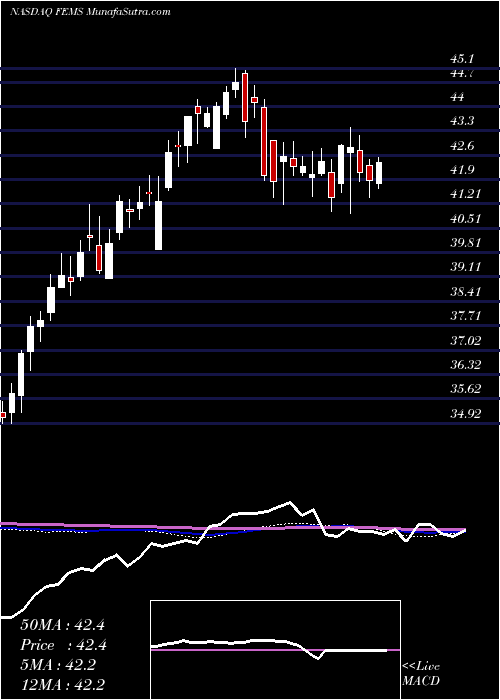Viewport: 500px width, 700px height.
Task: Click the 36.32 price axis label
Action: 465,365
